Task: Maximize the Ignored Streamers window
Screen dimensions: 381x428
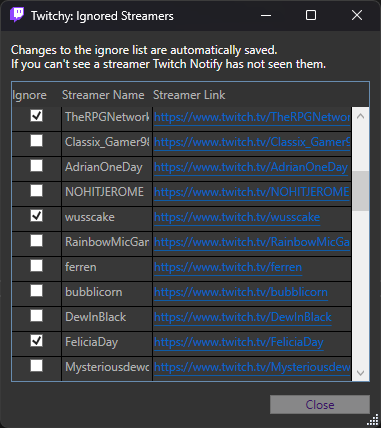Action: pos(311,15)
